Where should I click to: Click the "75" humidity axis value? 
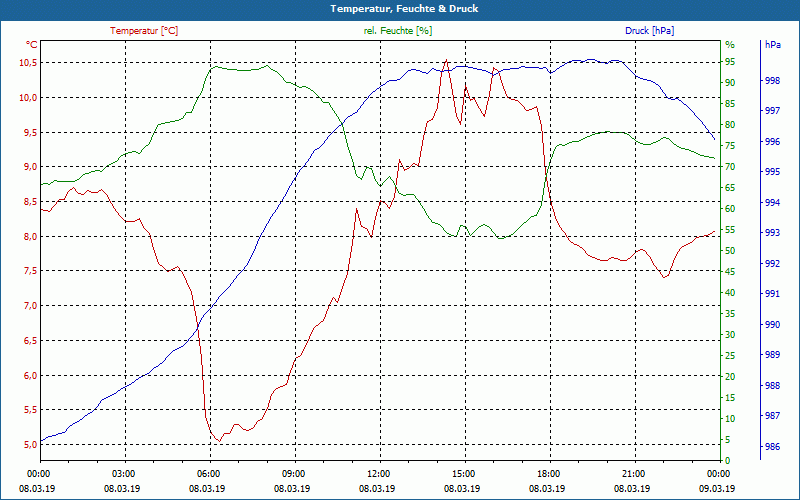tap(730, 146)
